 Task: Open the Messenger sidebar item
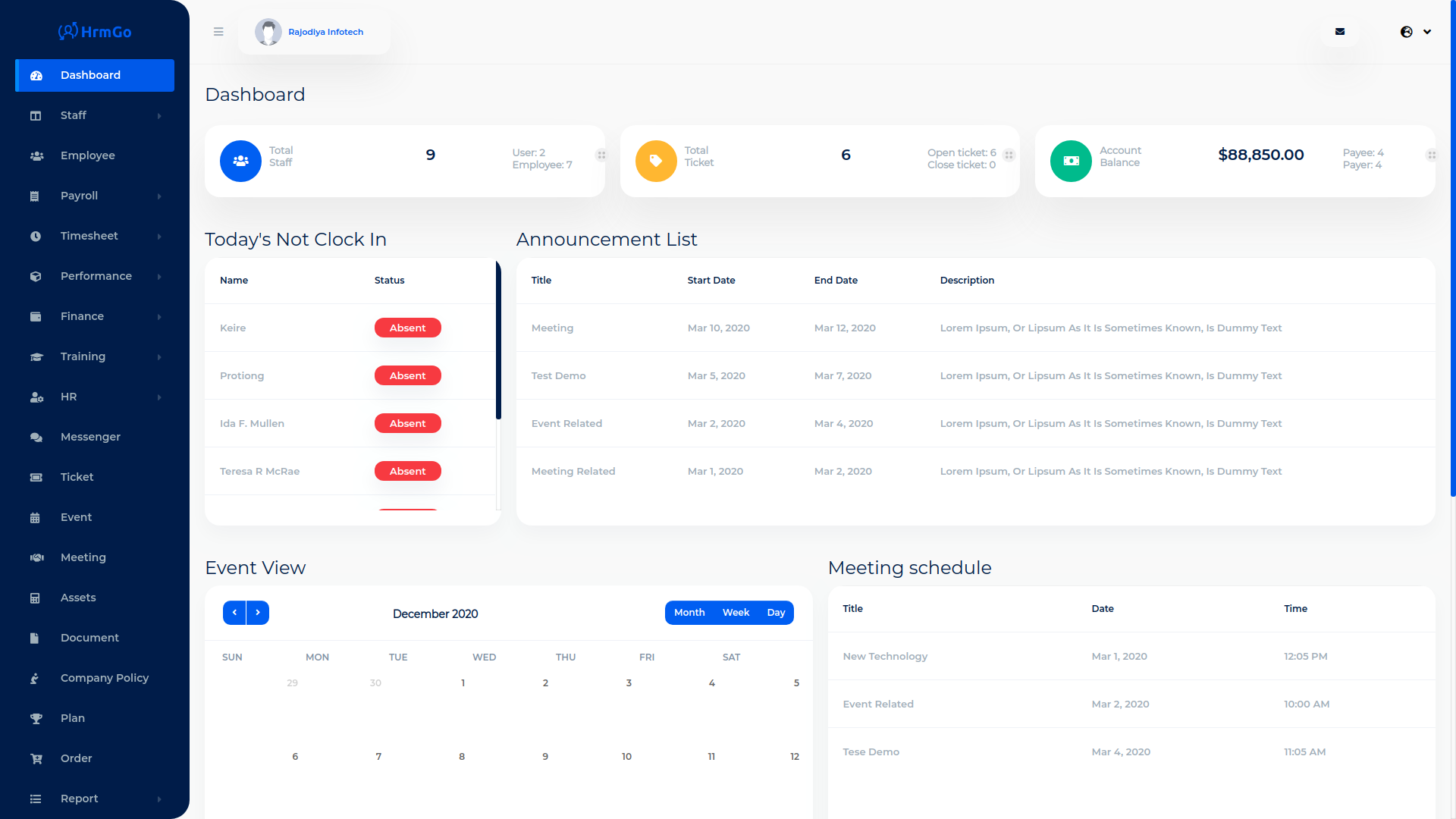(x=90, y=437)
